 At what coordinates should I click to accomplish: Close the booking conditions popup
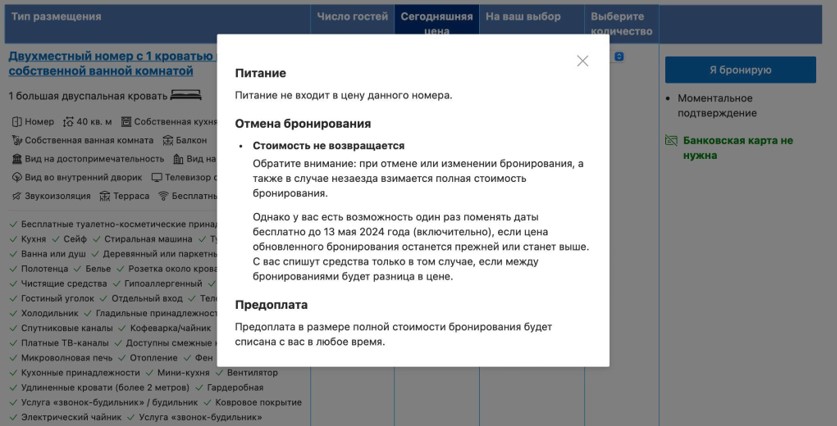click(x=583, y=61)
